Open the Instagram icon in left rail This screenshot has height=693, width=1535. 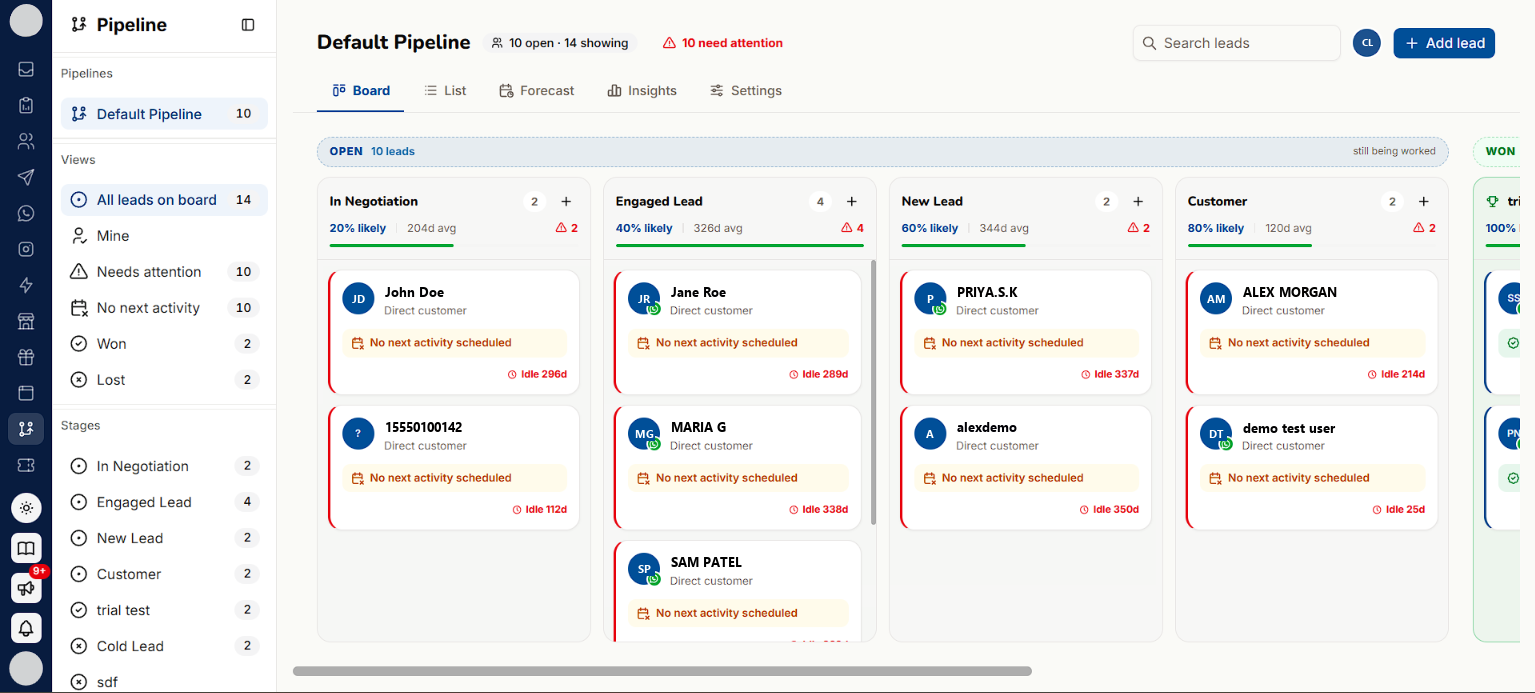click(x=26, y=249)
